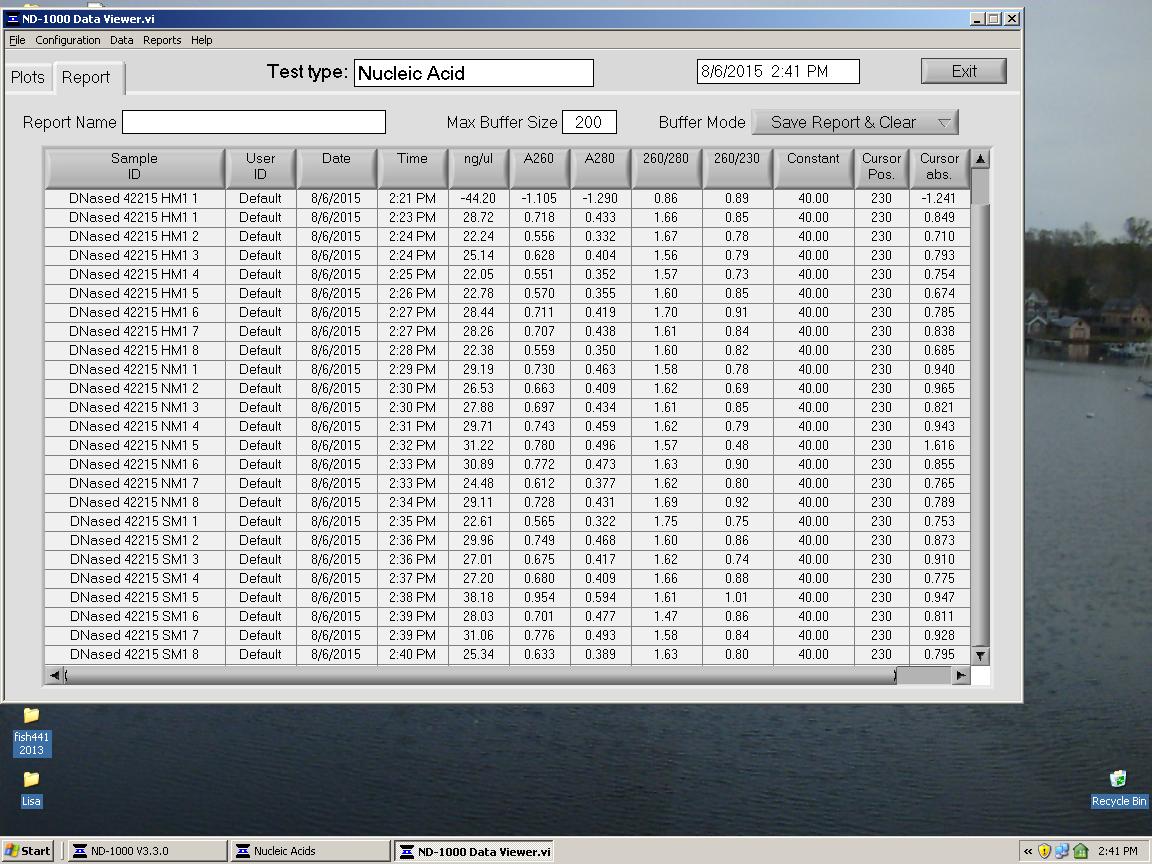The height and width of the screenshot is (864, 1152).
Task: Open the Lisa desktop folder
Action: click(x=31, y=786)
